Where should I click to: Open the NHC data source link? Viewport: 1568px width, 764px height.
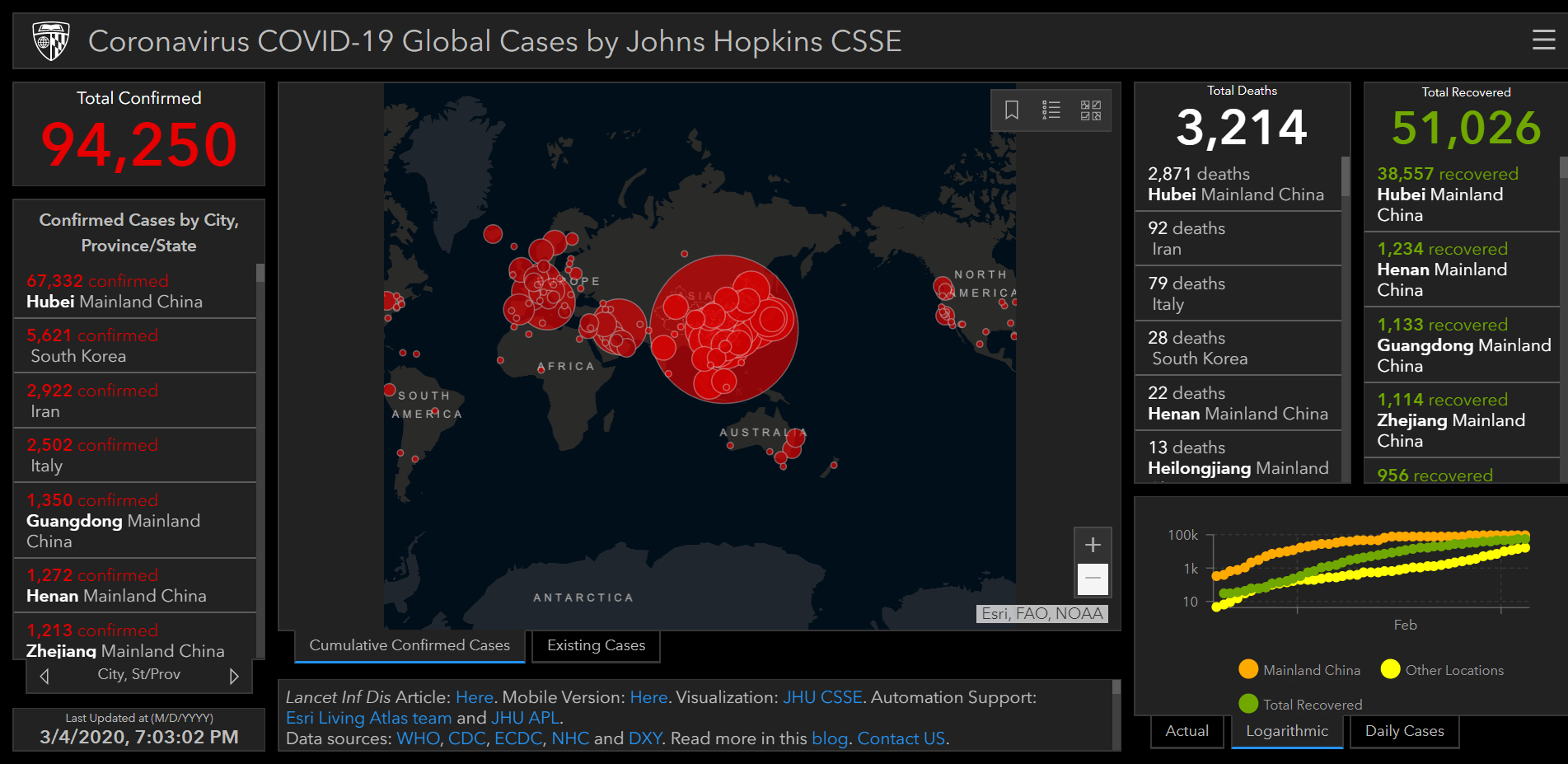pyautogui.click(x=570, y=738)
